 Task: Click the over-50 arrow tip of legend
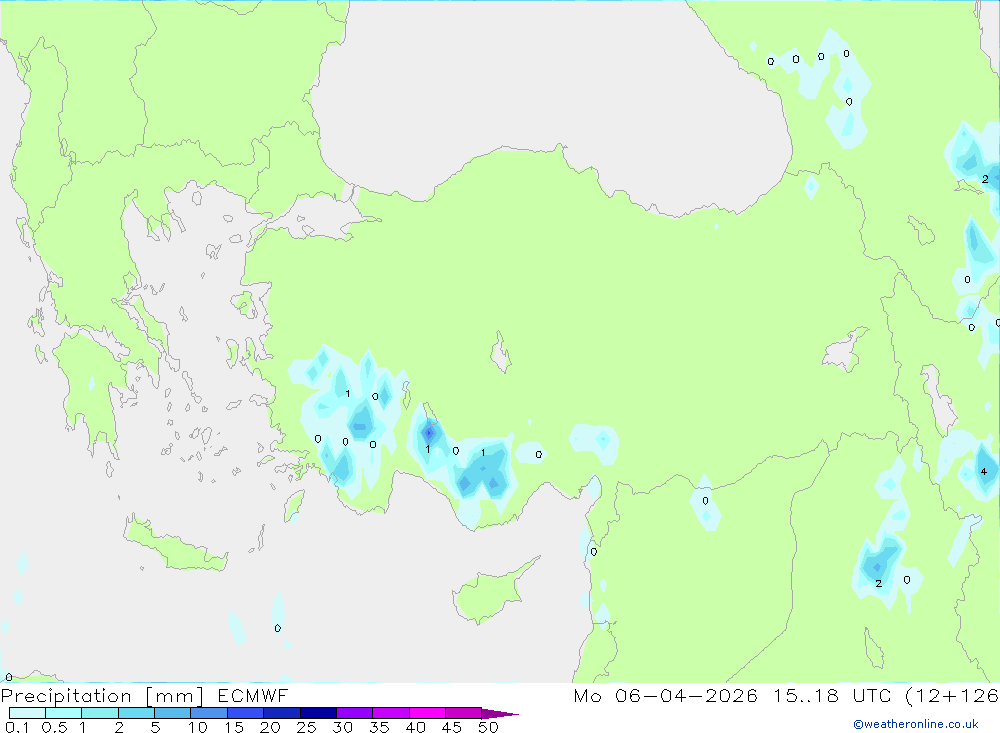[x=500, y=714]
